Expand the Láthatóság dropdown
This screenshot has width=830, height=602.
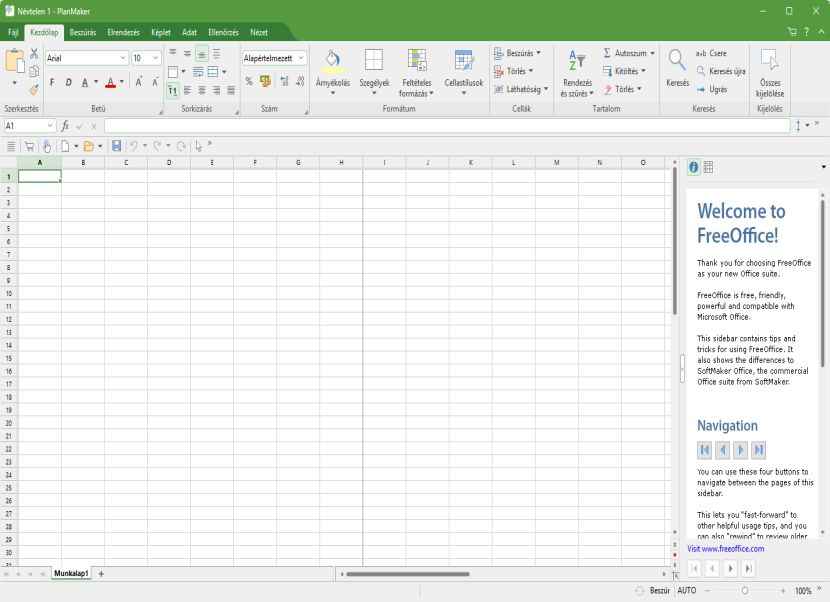tap(546, 89)
